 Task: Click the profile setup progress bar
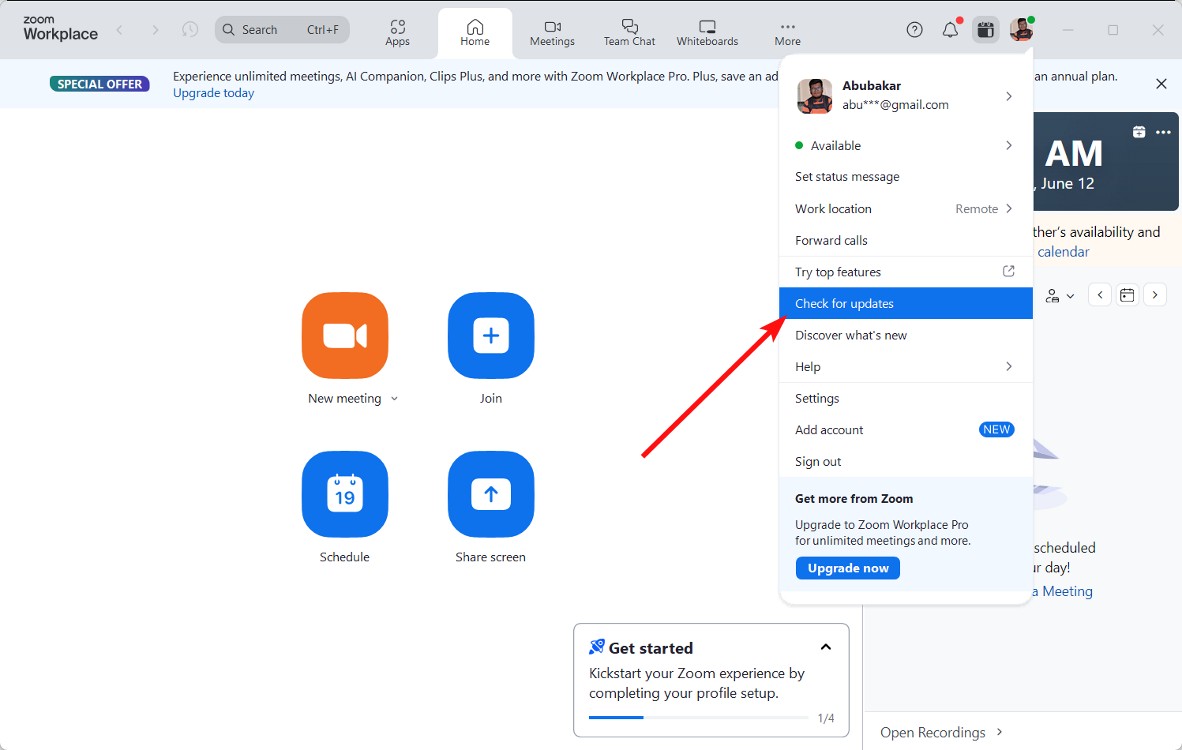coord(698,717)
